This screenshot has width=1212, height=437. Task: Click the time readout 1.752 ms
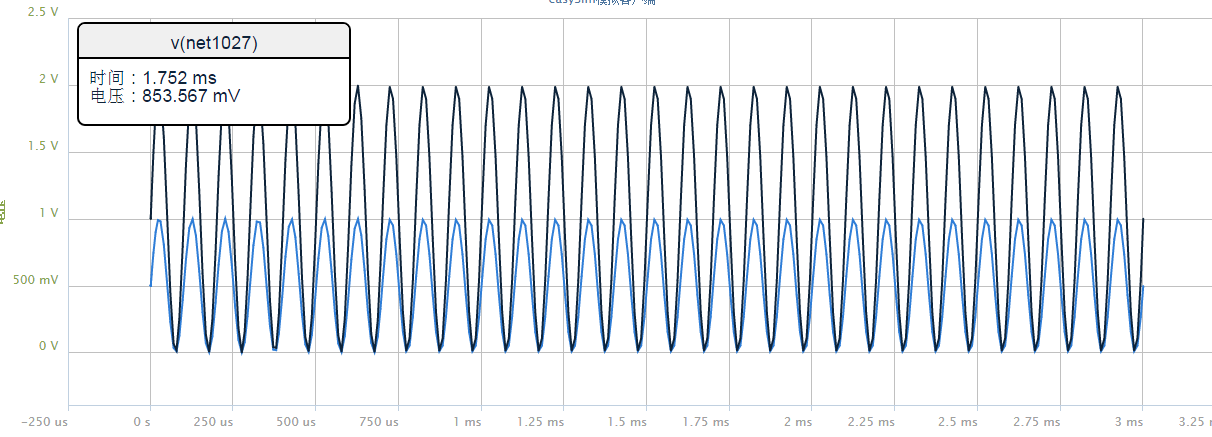180,78
